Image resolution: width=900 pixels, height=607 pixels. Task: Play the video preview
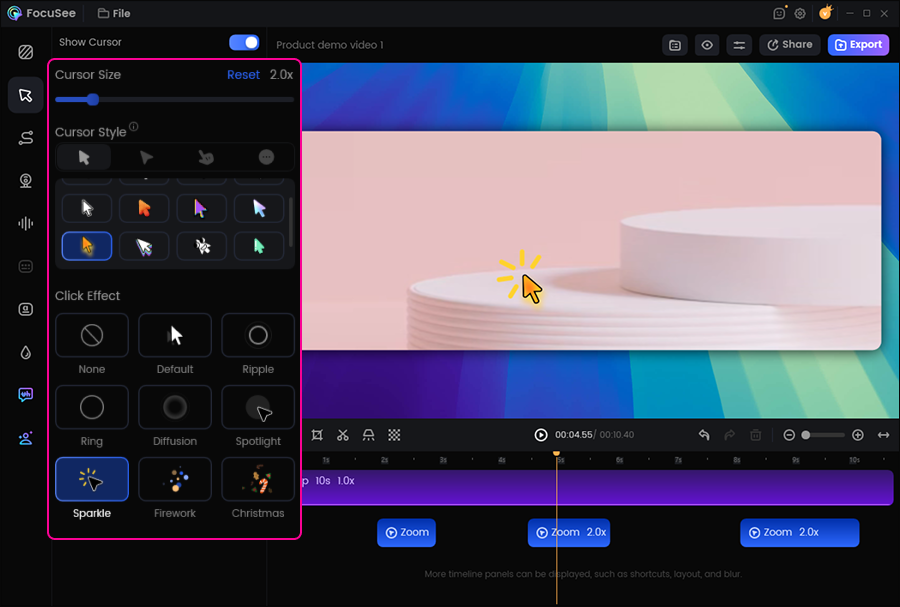[x=541, y=435]
